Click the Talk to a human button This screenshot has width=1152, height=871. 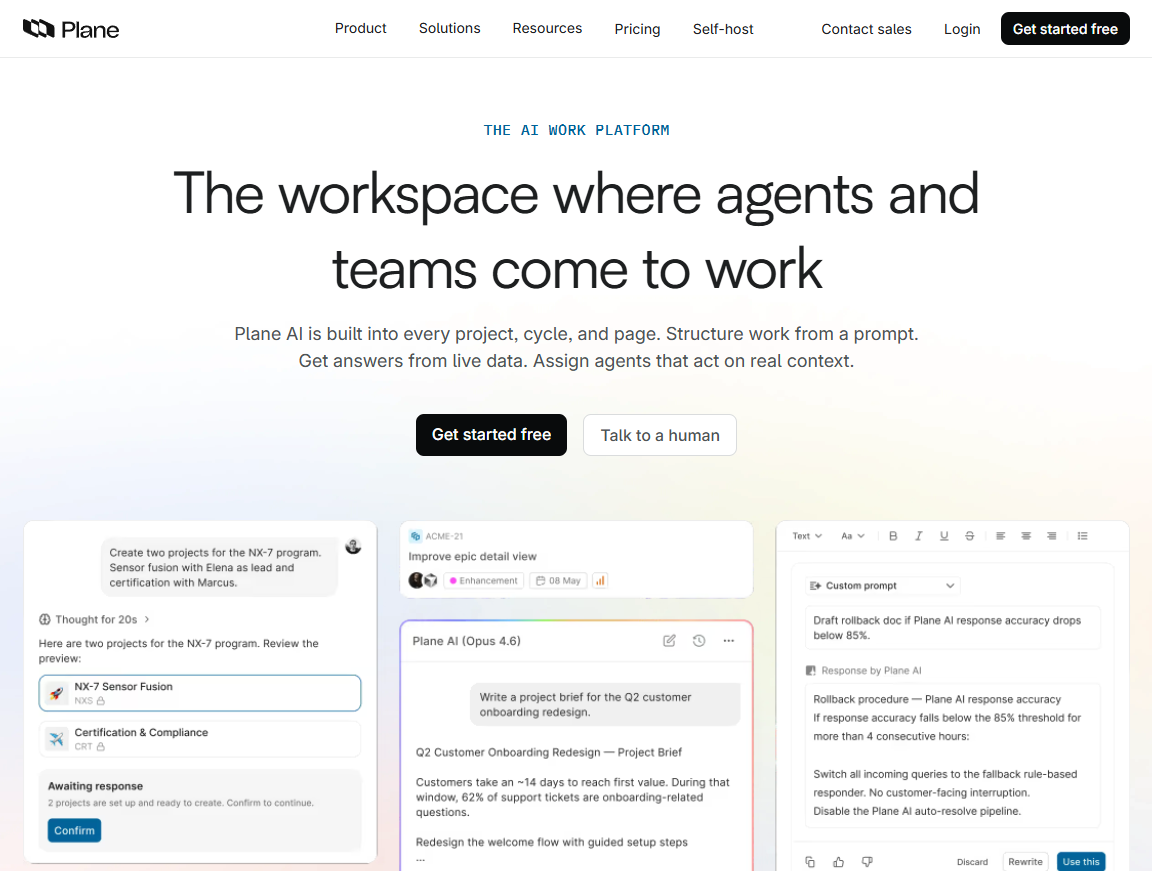(660, 436)
